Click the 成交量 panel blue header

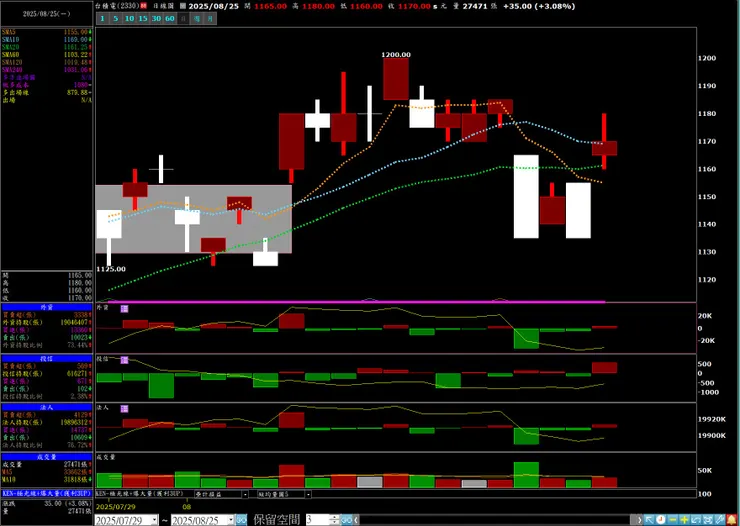47,457
